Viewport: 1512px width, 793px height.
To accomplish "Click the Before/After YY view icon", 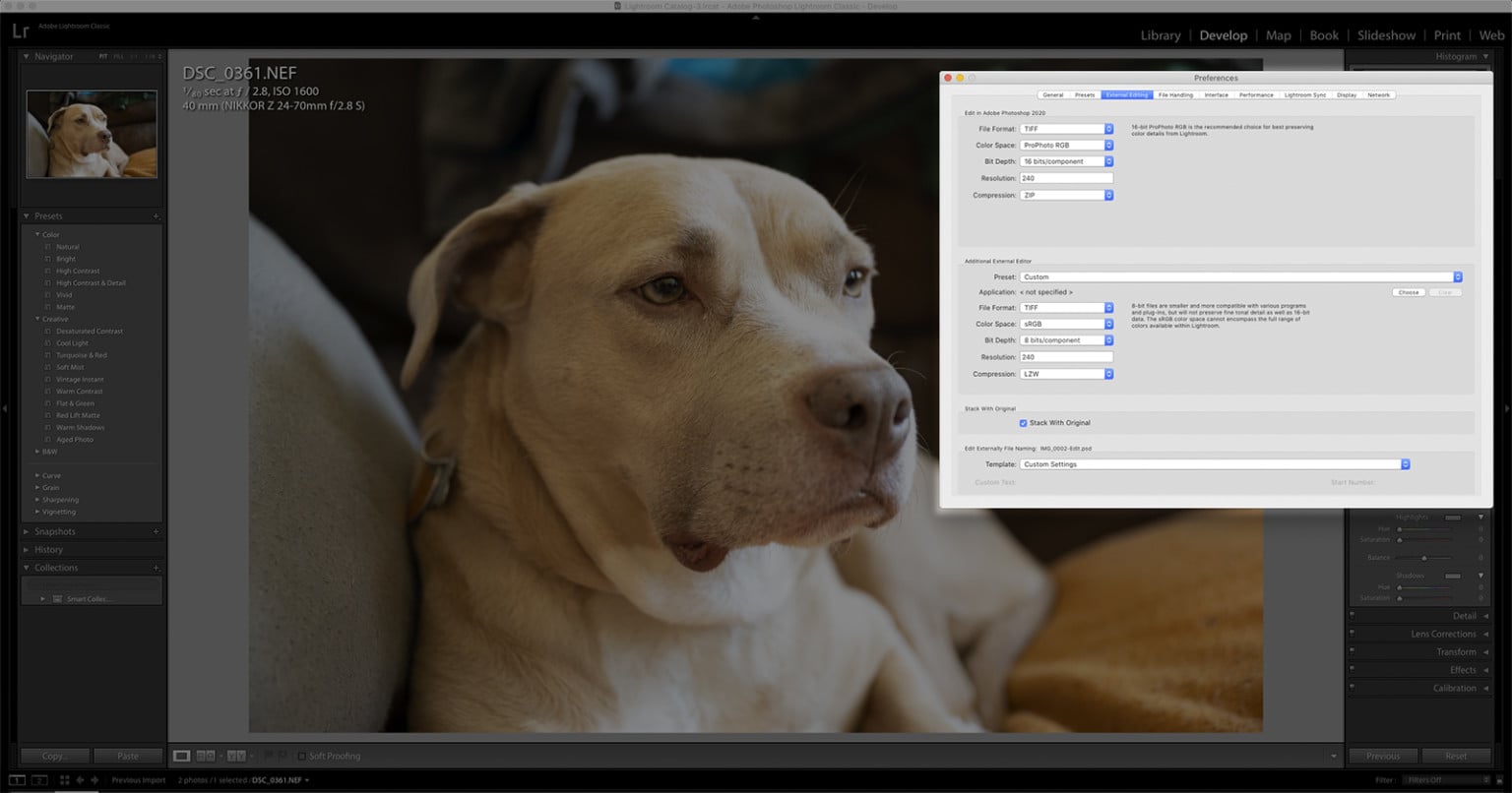I will point(236,756).
